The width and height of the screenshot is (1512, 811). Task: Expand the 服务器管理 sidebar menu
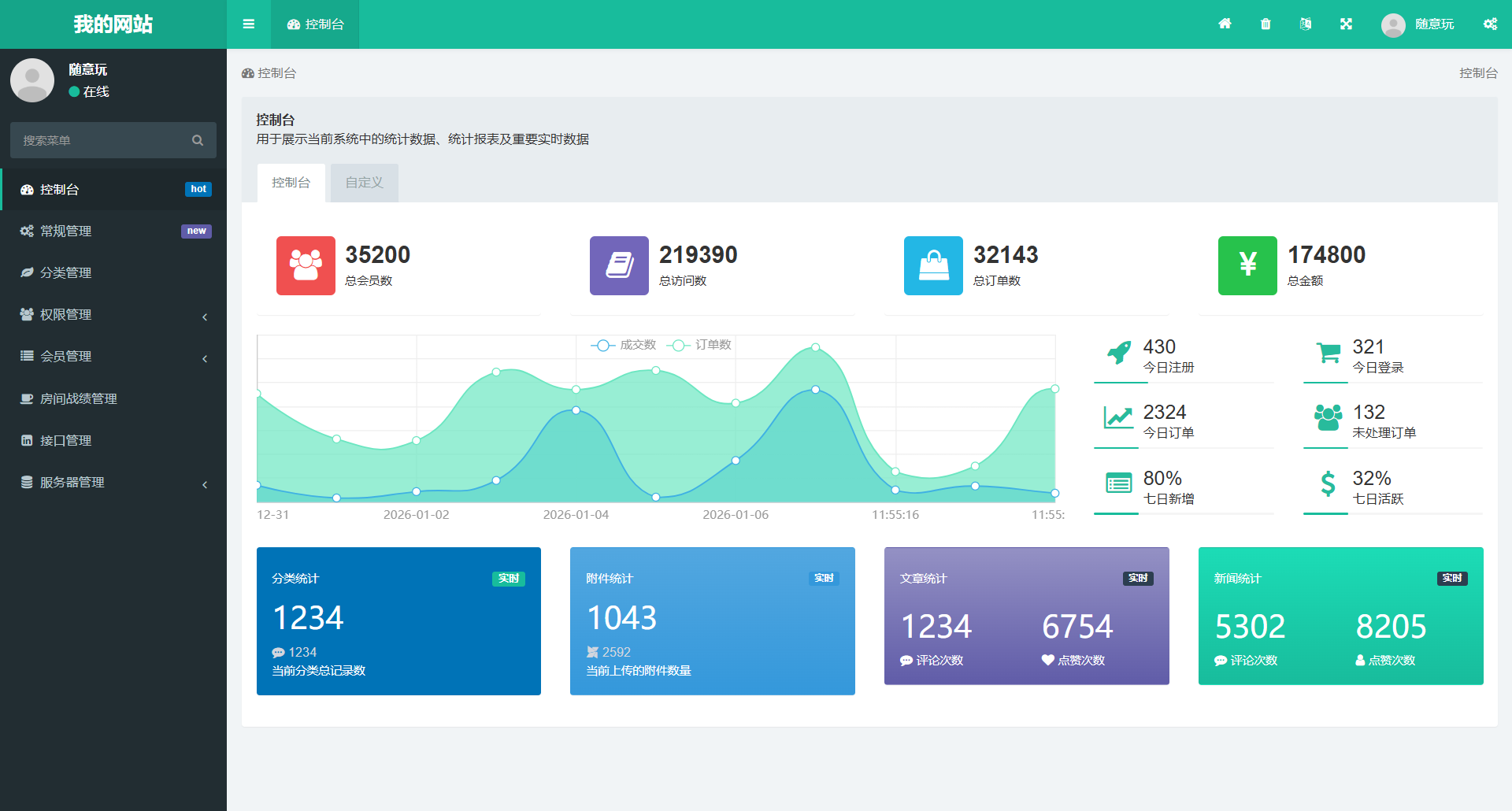(113, 483)
